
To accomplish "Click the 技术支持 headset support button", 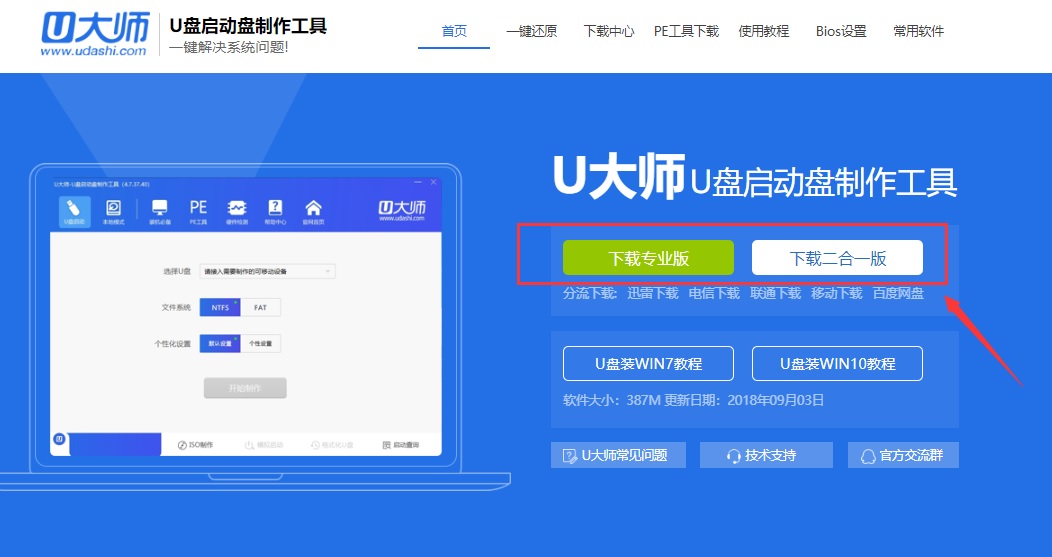I will point(765,455).
